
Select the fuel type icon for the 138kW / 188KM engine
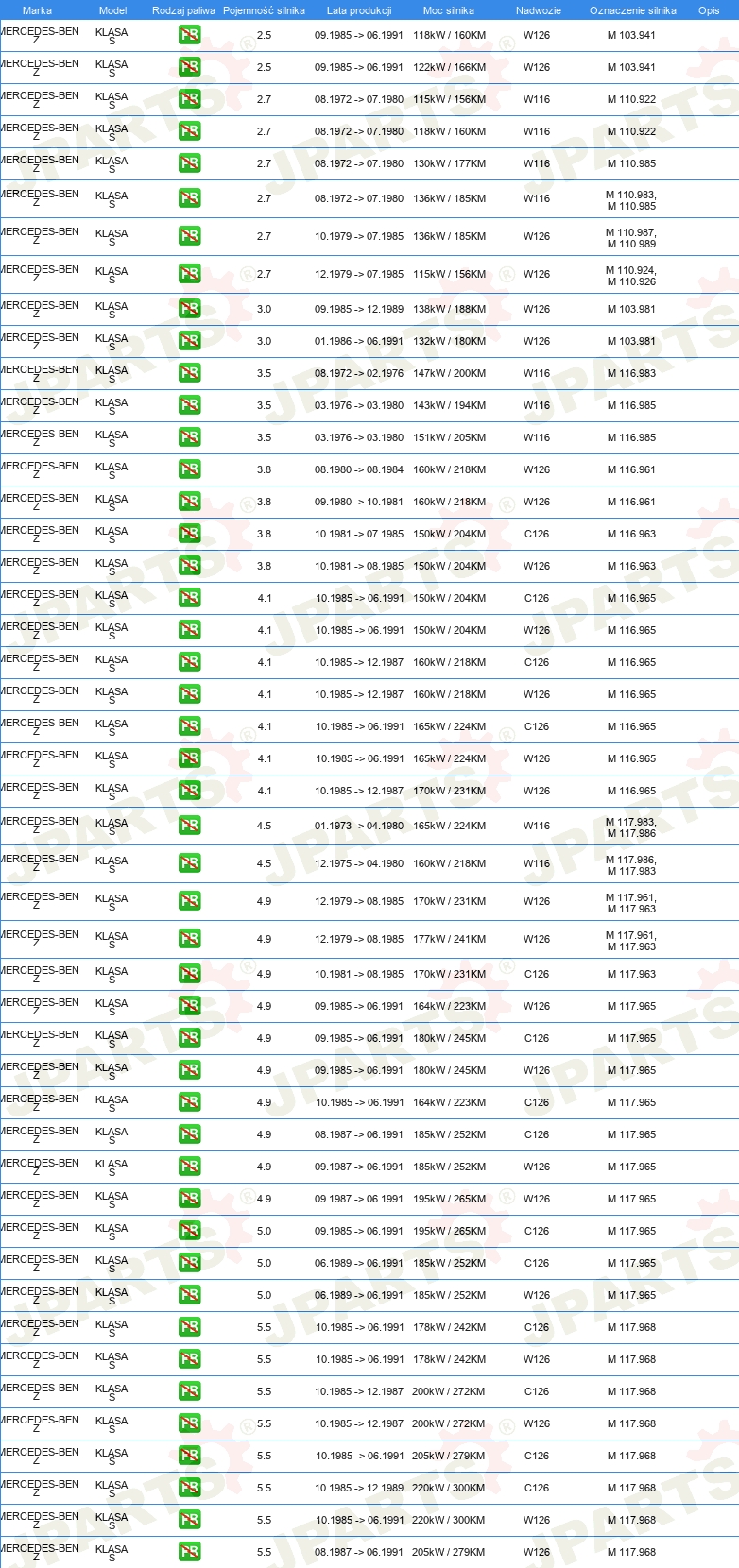(x=189, y=310)
